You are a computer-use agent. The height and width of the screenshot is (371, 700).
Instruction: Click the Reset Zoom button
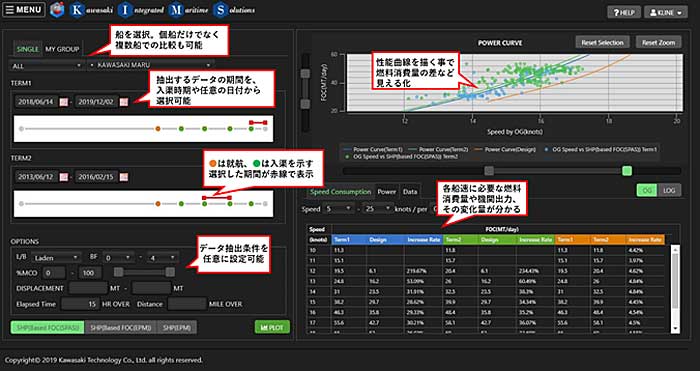(x=658, y=42)
